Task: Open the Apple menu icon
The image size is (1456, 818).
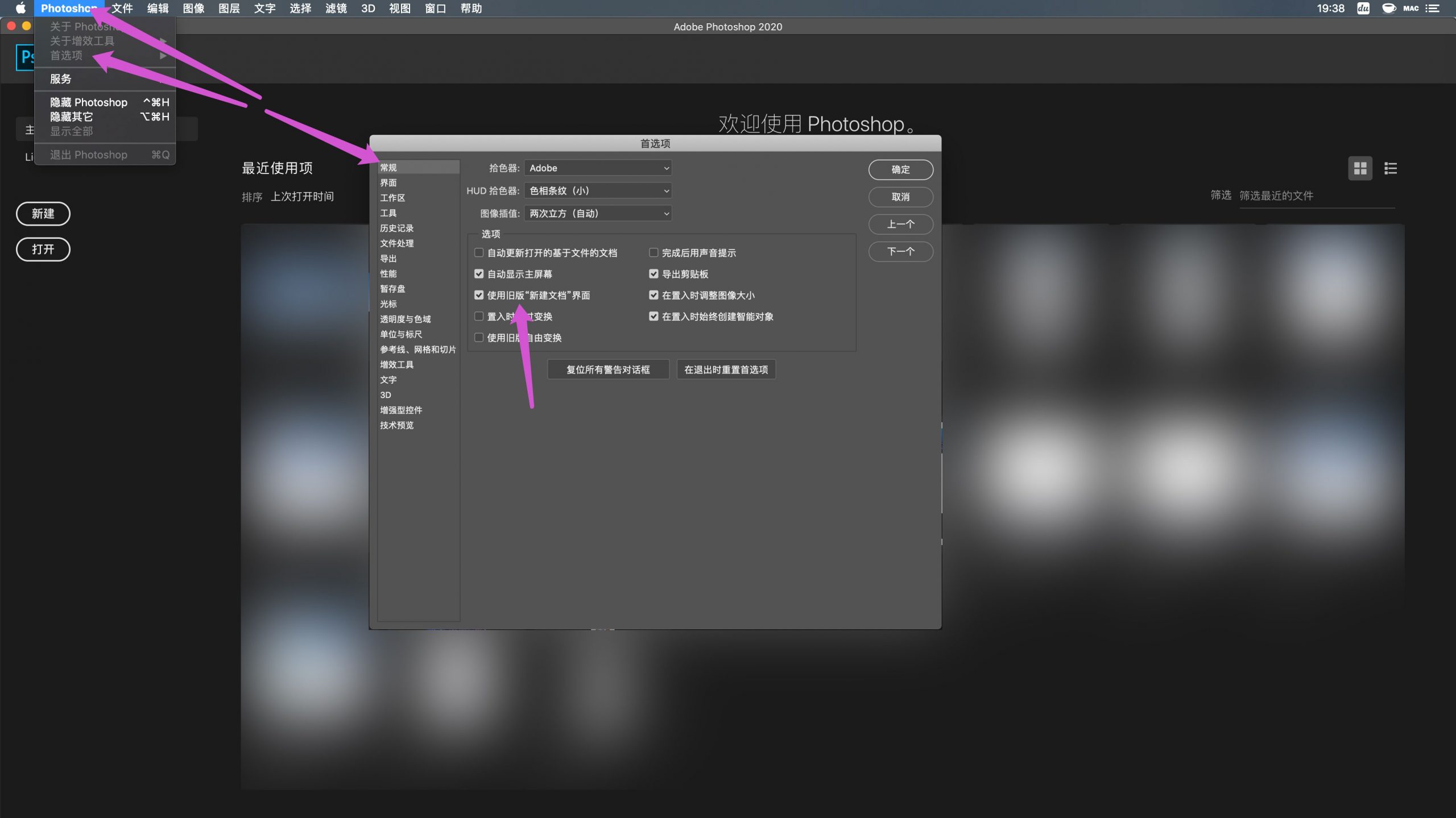Action: (20, 8)
